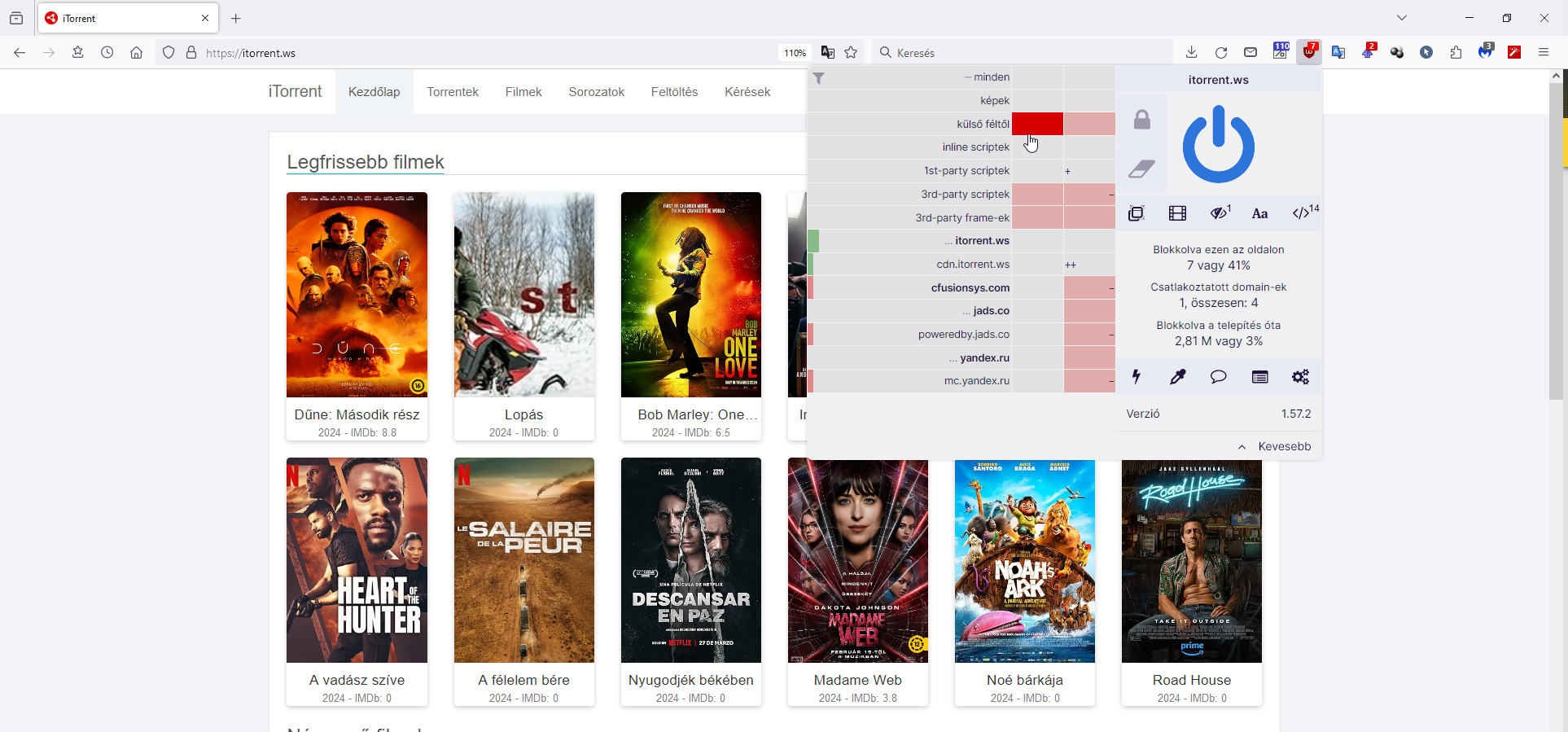Open the Nyugodjék békében movie link

point(691,680)
